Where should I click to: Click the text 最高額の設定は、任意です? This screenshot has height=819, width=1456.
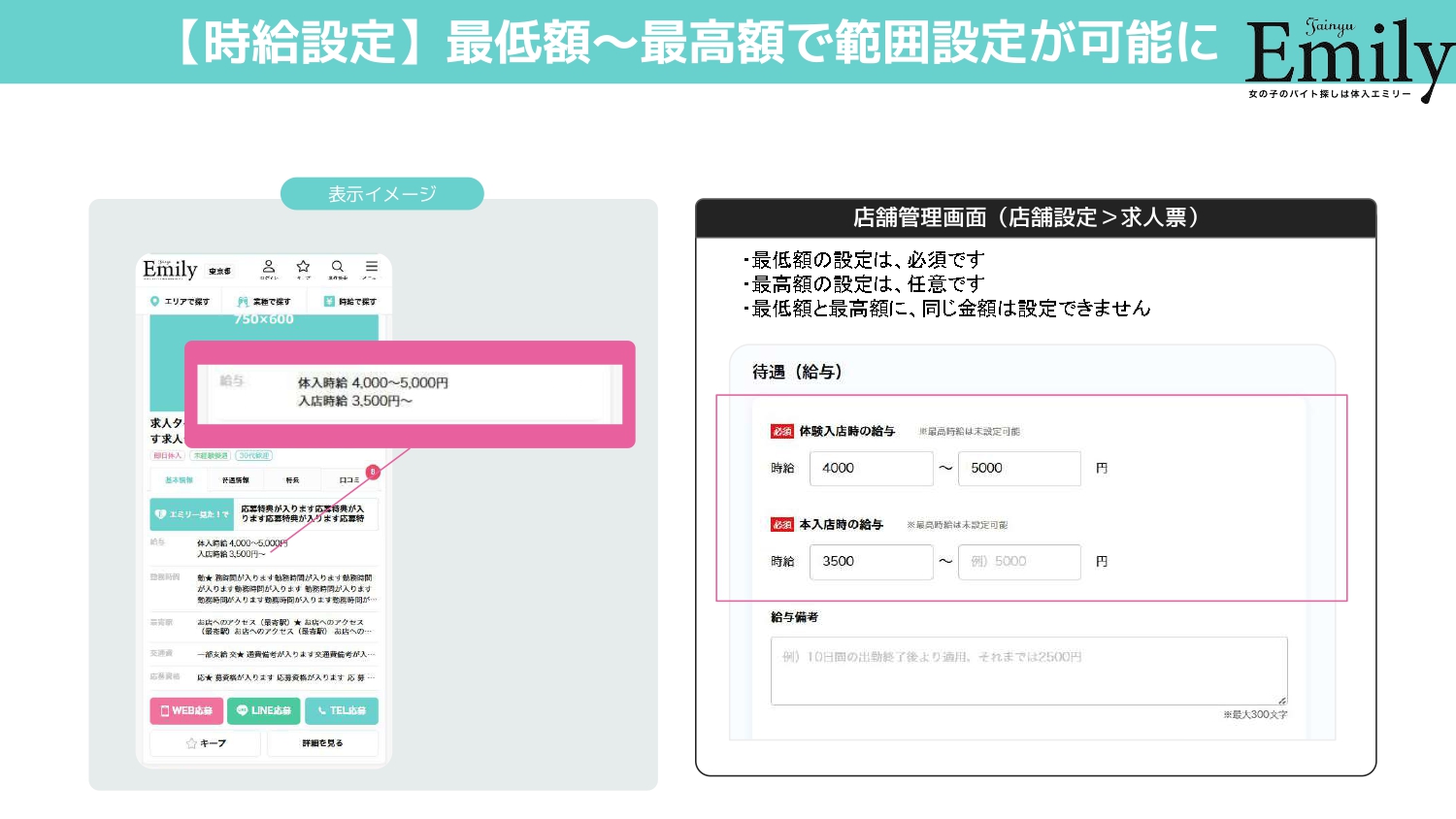coord(863,284)
